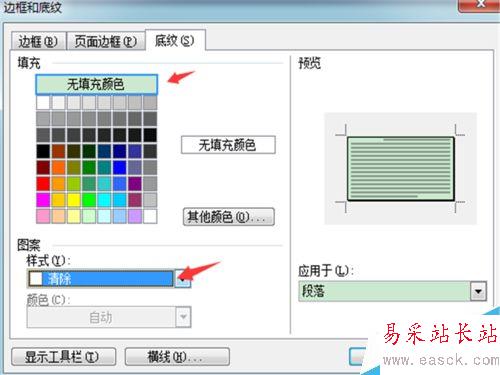Image resolution: width=500 pixels, height=375 pixels.
Task: Pick the dark yellow (olive) swatch beside orange
Action: (x=74, y=167)
